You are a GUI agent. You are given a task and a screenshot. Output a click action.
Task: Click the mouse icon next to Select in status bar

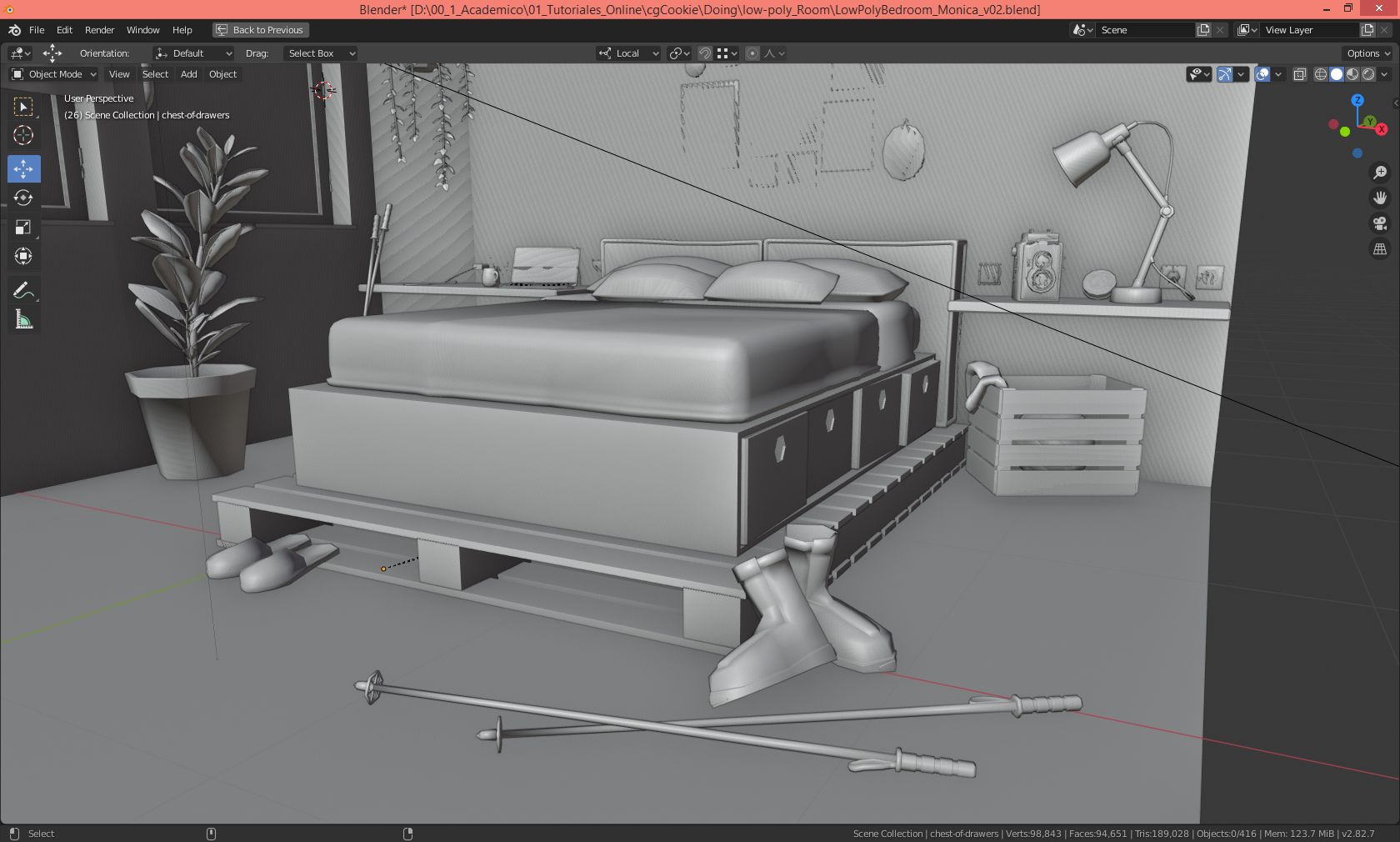click(14, 834)
